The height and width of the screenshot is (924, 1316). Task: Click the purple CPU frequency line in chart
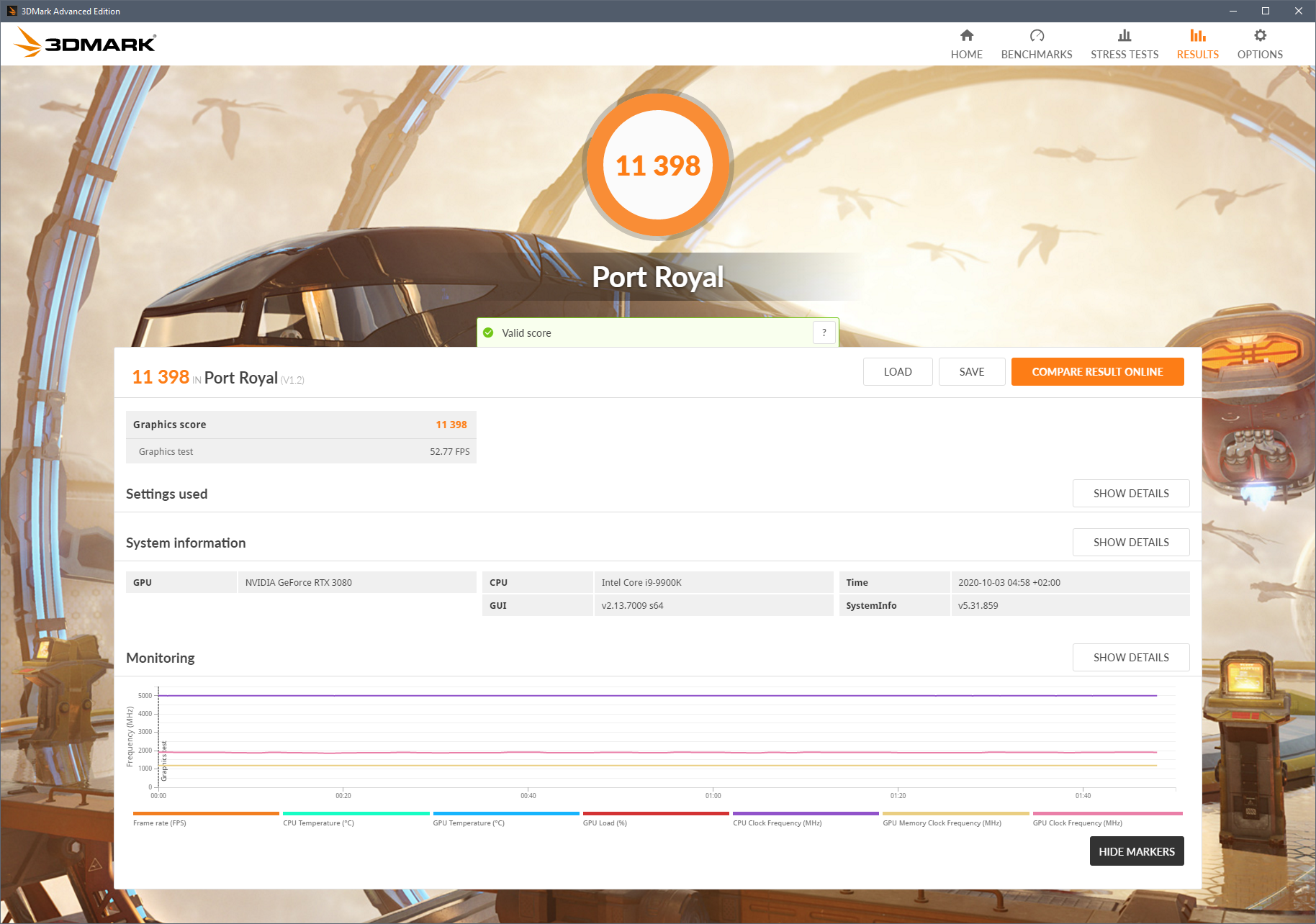pos(657,696)
